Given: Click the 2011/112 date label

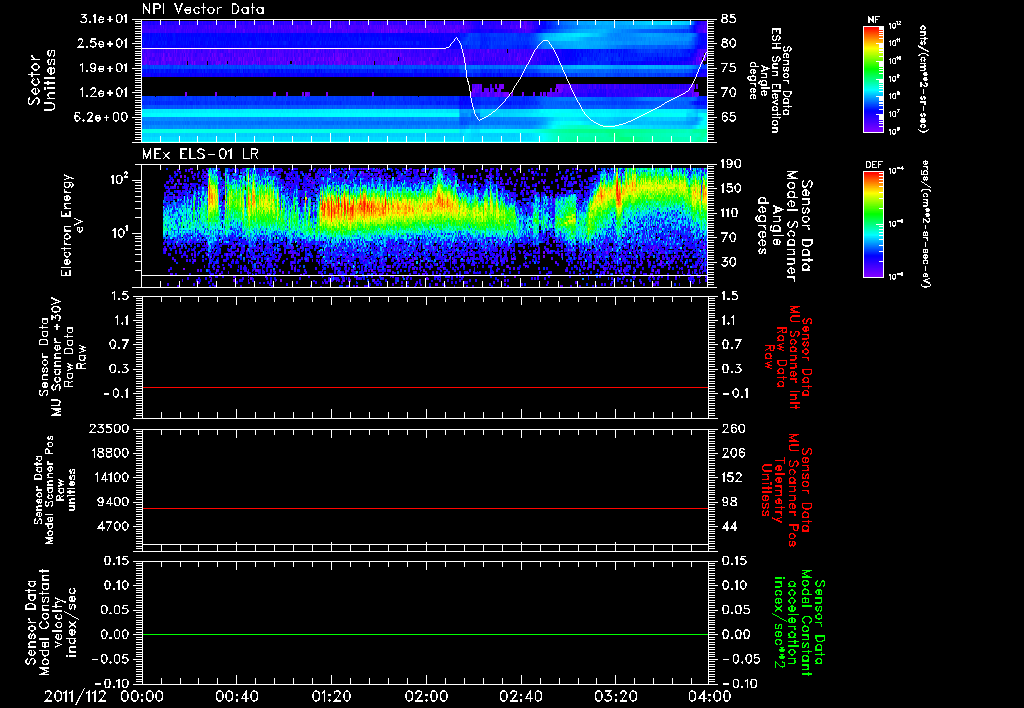Looking at the screenshot, I should [x=77, y=696].
